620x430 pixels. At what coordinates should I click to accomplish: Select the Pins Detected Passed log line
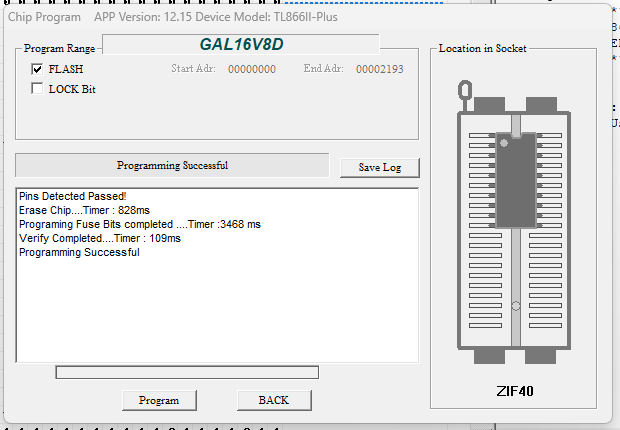72,196
